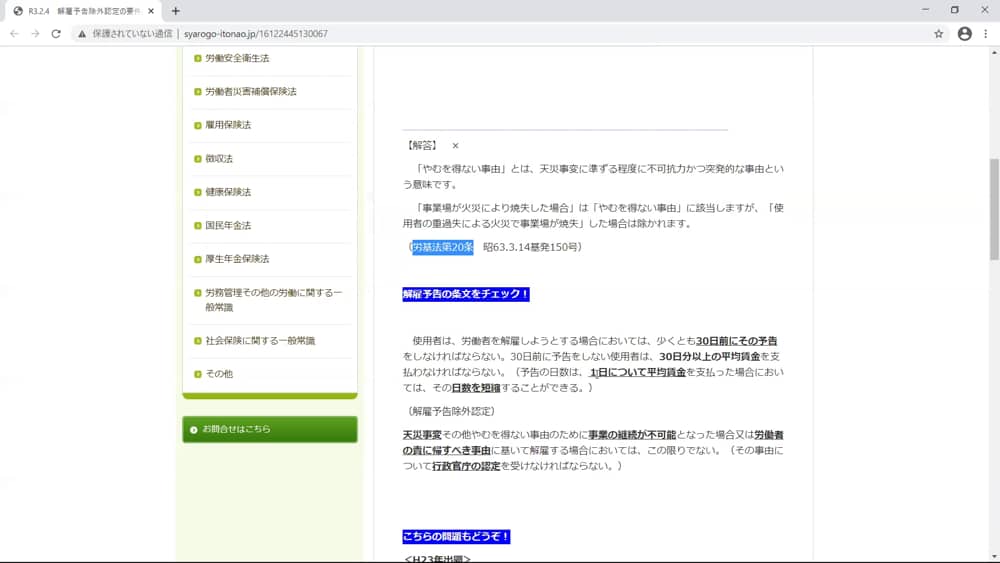Screen dimensions: 1000x563
Task: Focus the address bar URL
Action: [x=256, y=34]
